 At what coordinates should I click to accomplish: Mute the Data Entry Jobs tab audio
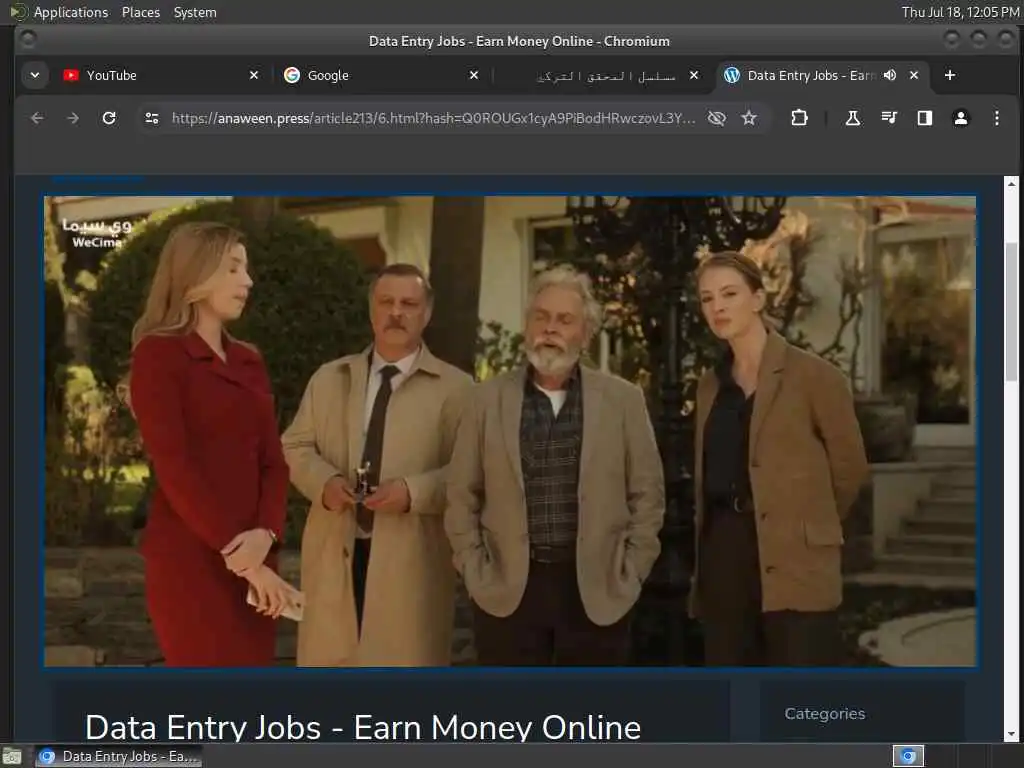coord(890,75)
